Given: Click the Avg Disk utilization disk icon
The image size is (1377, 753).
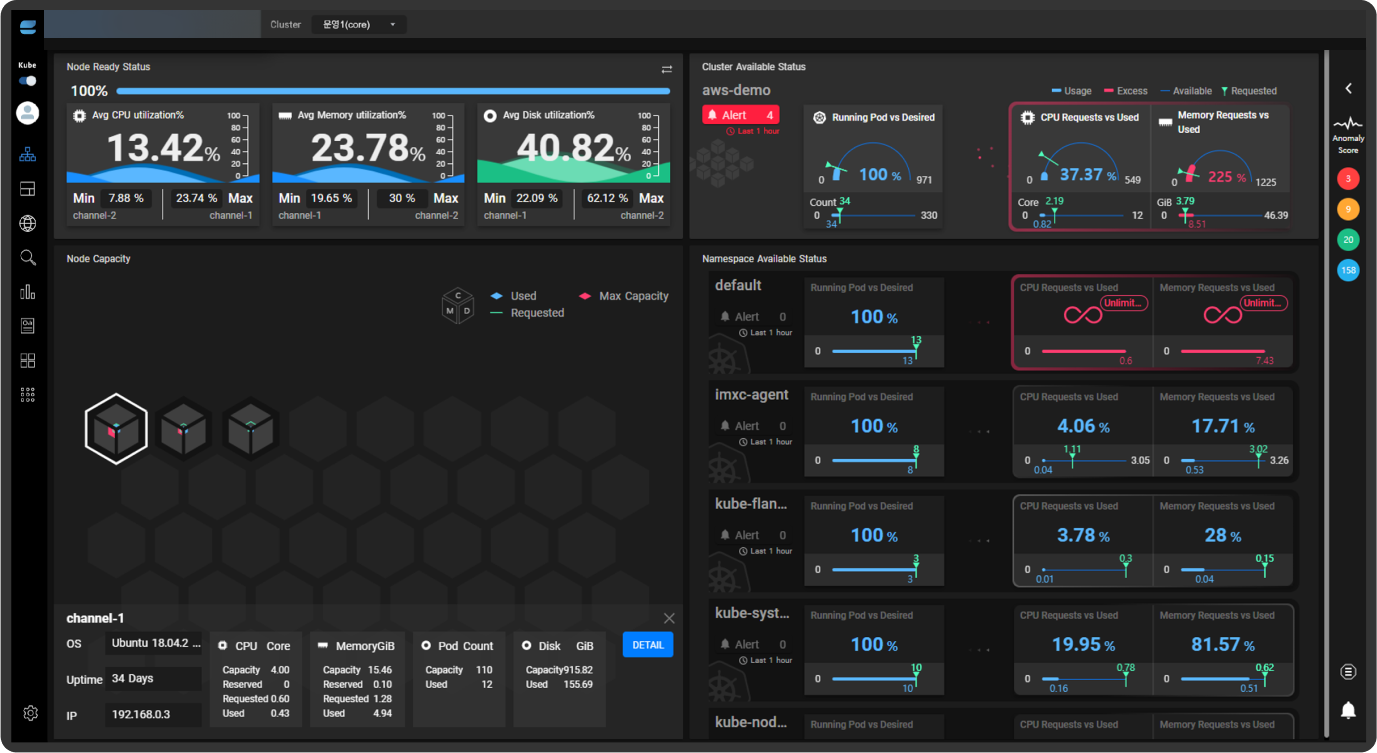Looking at the screenshot, I should [490, 116].
